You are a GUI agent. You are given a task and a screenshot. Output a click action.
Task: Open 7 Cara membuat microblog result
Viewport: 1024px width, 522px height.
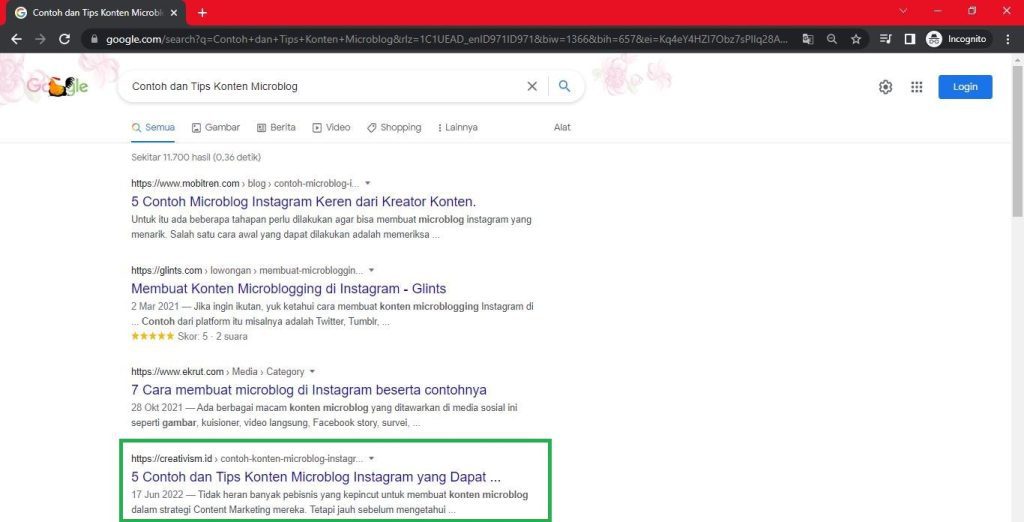click(309, 390)
